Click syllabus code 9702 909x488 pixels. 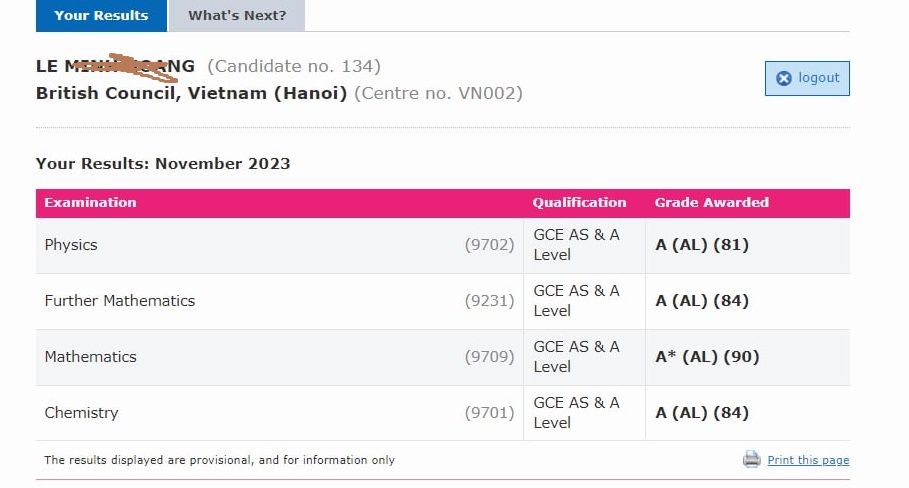point(489,245)
